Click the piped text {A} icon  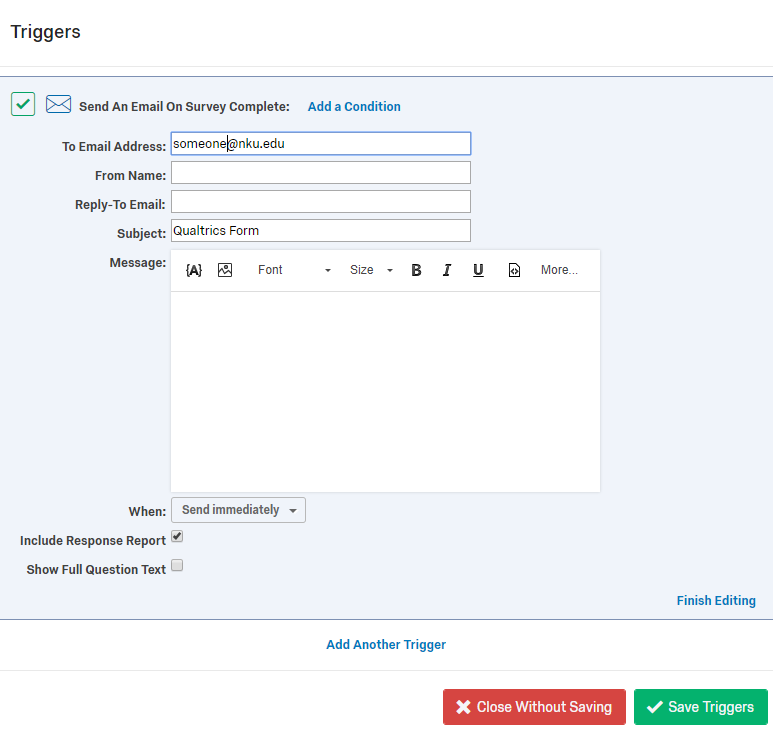point(194,270)
